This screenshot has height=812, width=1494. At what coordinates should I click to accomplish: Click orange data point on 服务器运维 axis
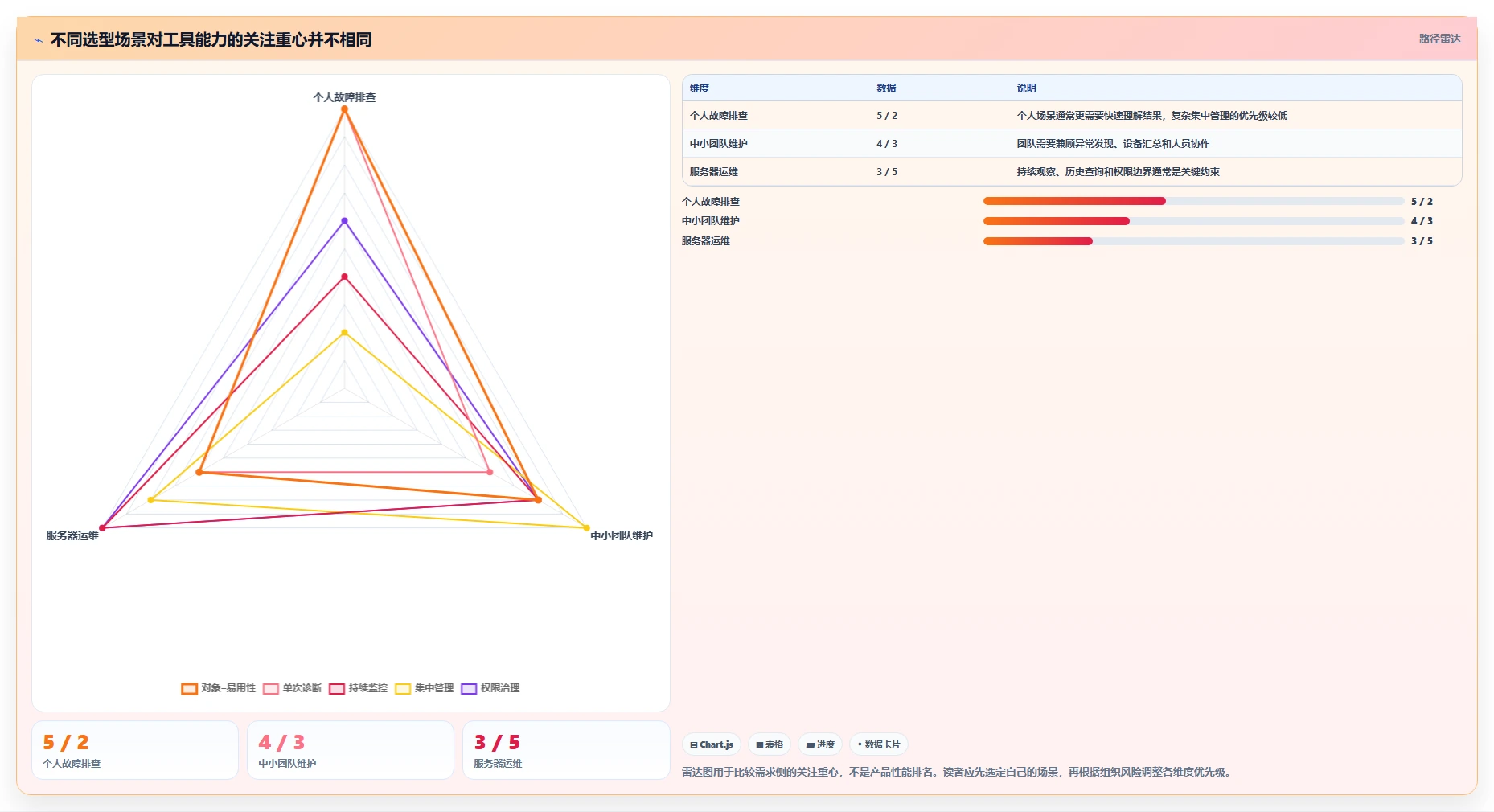[199, 472]
